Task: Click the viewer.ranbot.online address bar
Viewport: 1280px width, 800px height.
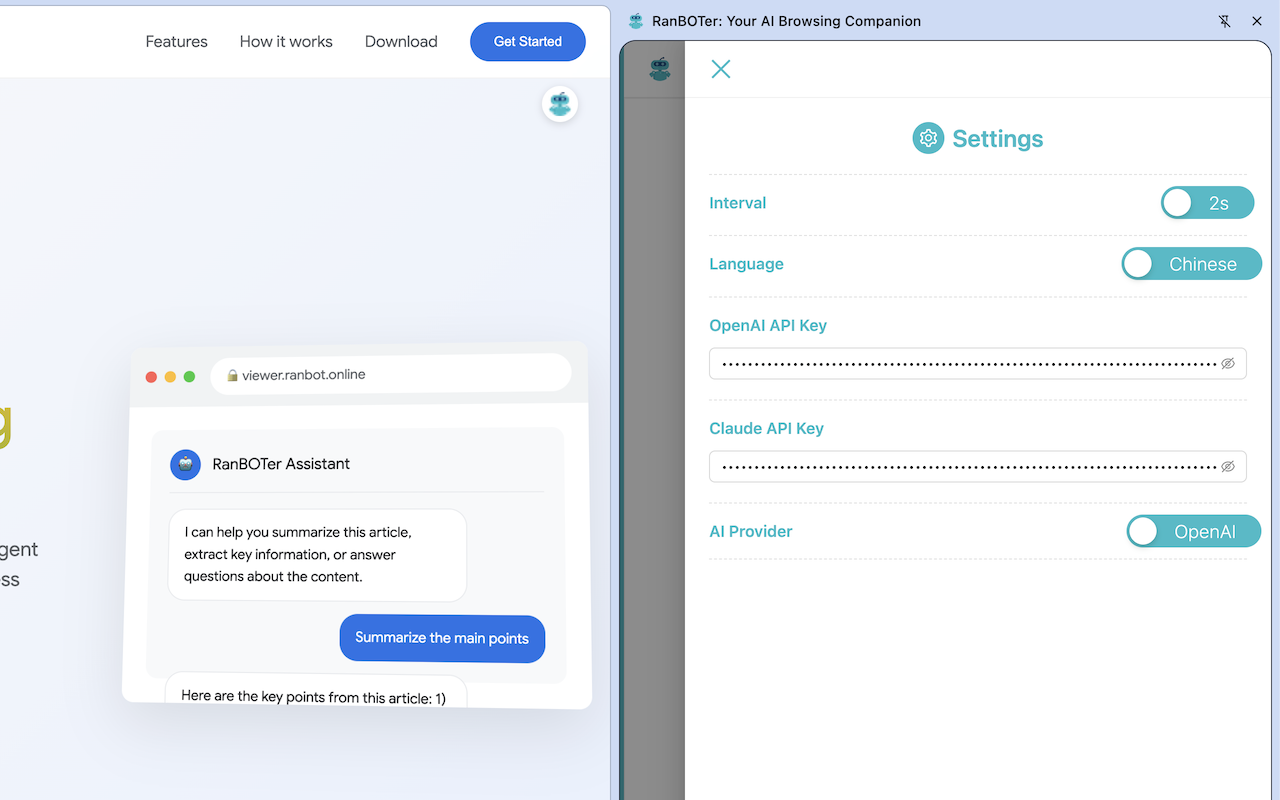Action: coord(390,375)
